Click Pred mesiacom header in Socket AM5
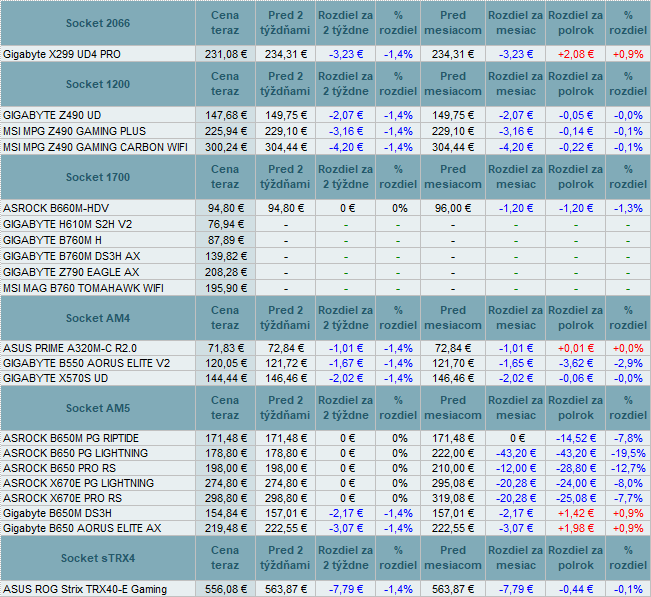The width and height of the screenshot is (651, 597). point(453,408)
